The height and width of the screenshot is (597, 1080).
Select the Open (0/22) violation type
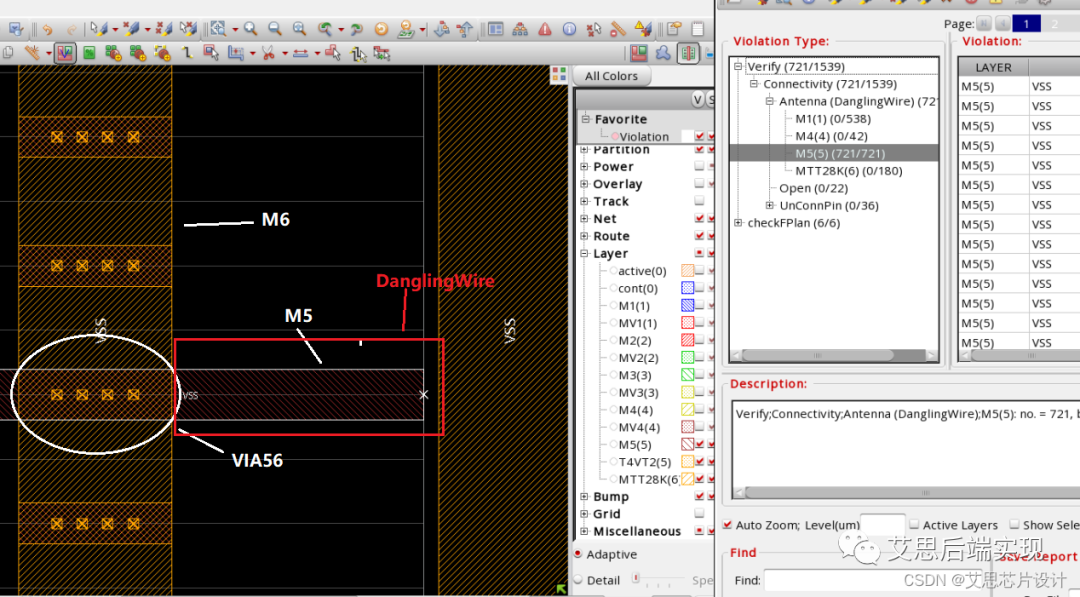(x=813, y=188)
